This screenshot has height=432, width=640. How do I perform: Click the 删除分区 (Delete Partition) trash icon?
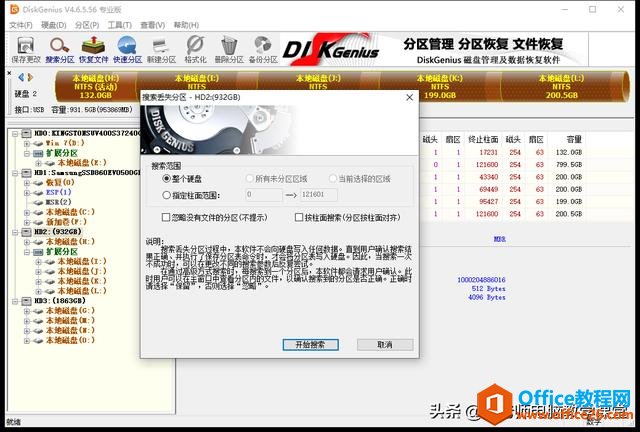pos(230,48)
